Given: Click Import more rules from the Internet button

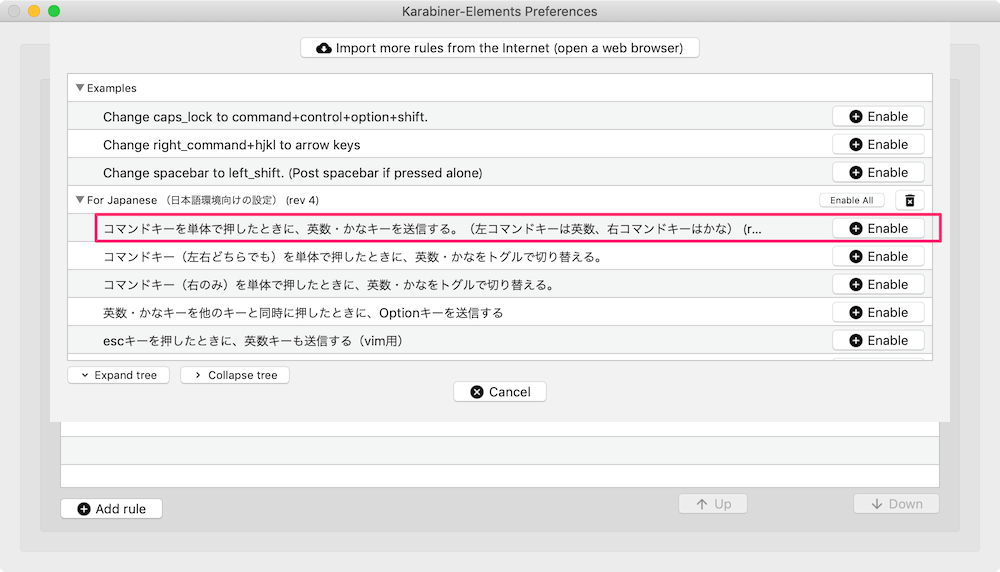Looking at the screenshot, I should pyautogui.click(x=499, y=48).
